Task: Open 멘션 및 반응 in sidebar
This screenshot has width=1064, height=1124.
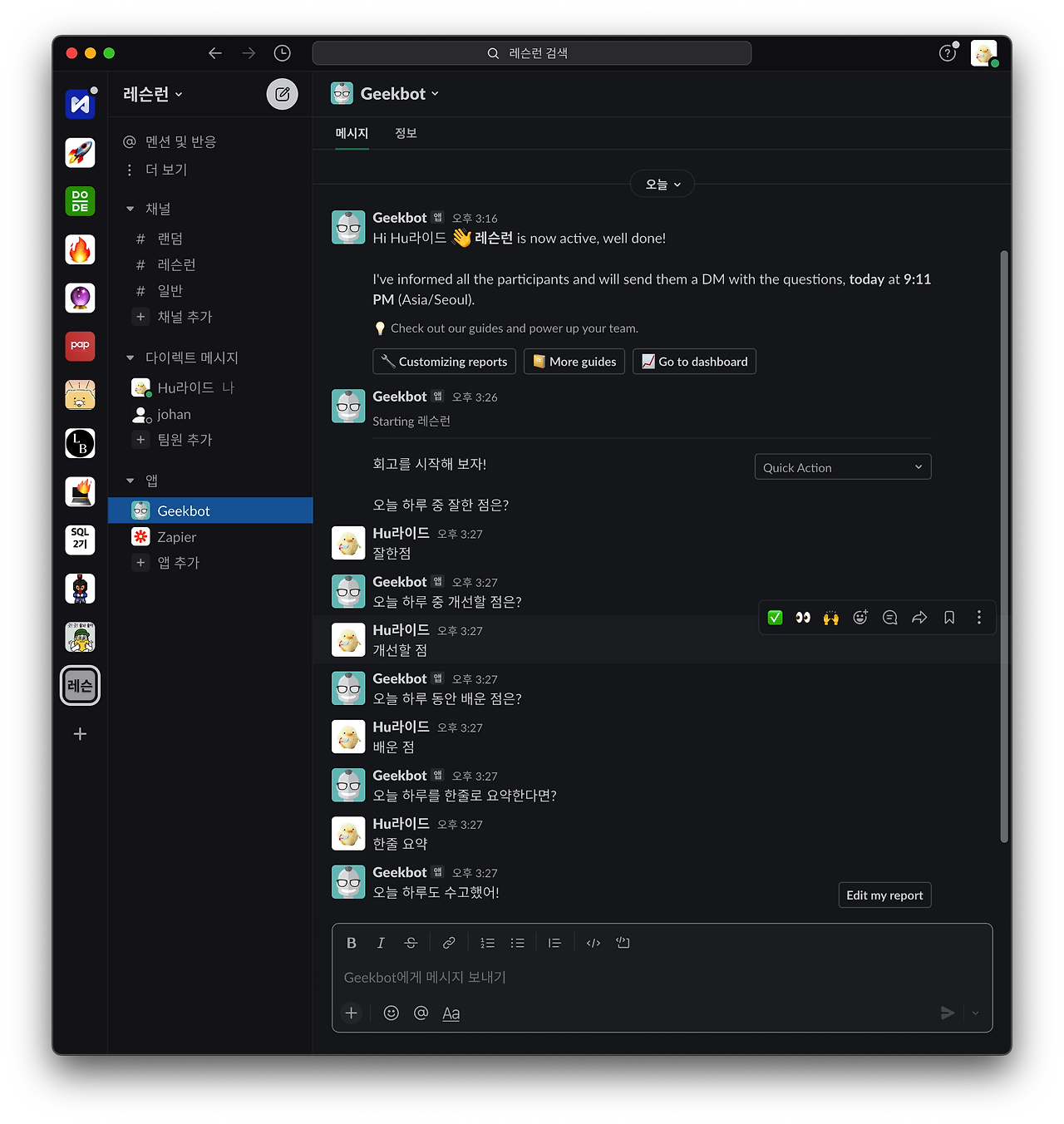Action: pyautogui.click(x=210, y=141)
